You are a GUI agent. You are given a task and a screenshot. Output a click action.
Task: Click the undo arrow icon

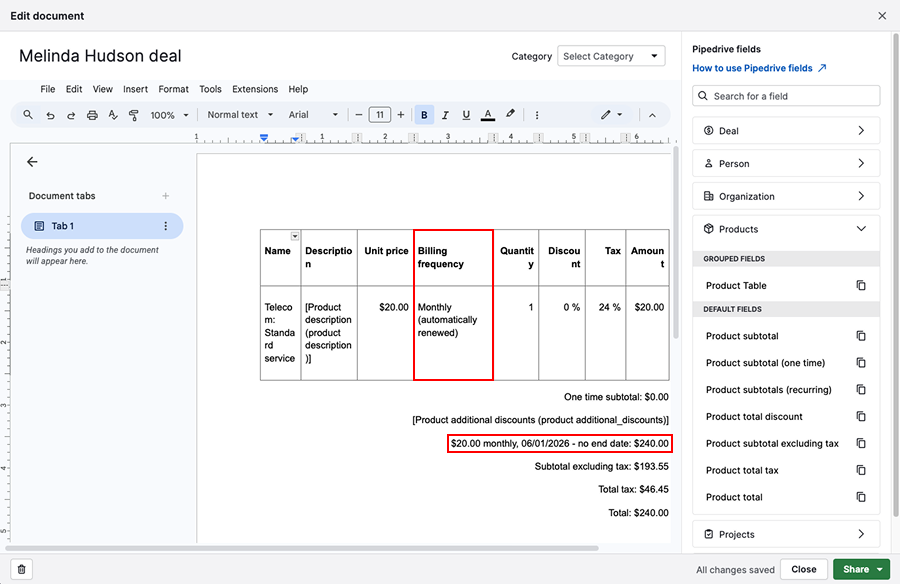coord(50,115)
